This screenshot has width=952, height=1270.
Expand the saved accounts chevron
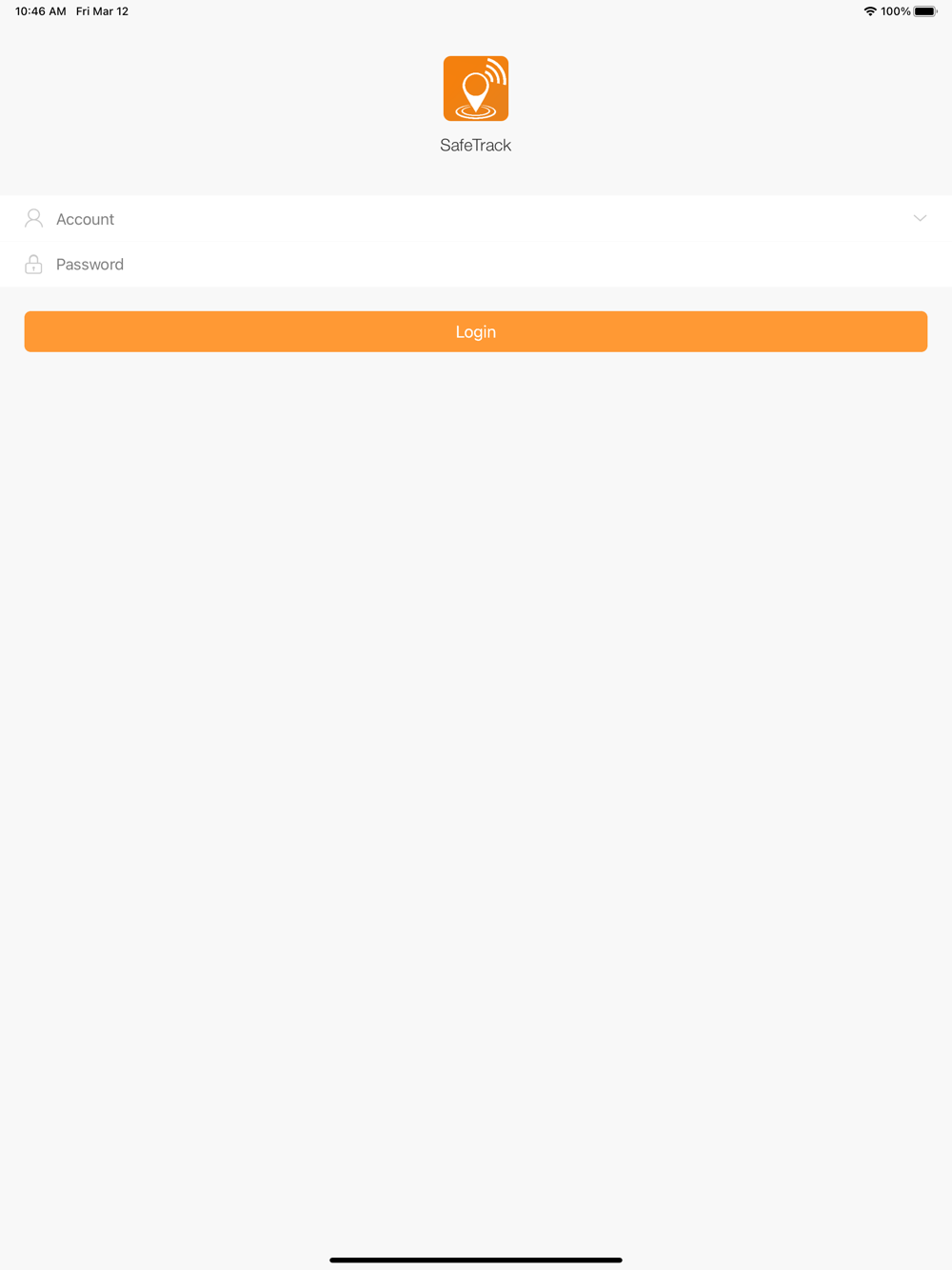click(920, 218)
